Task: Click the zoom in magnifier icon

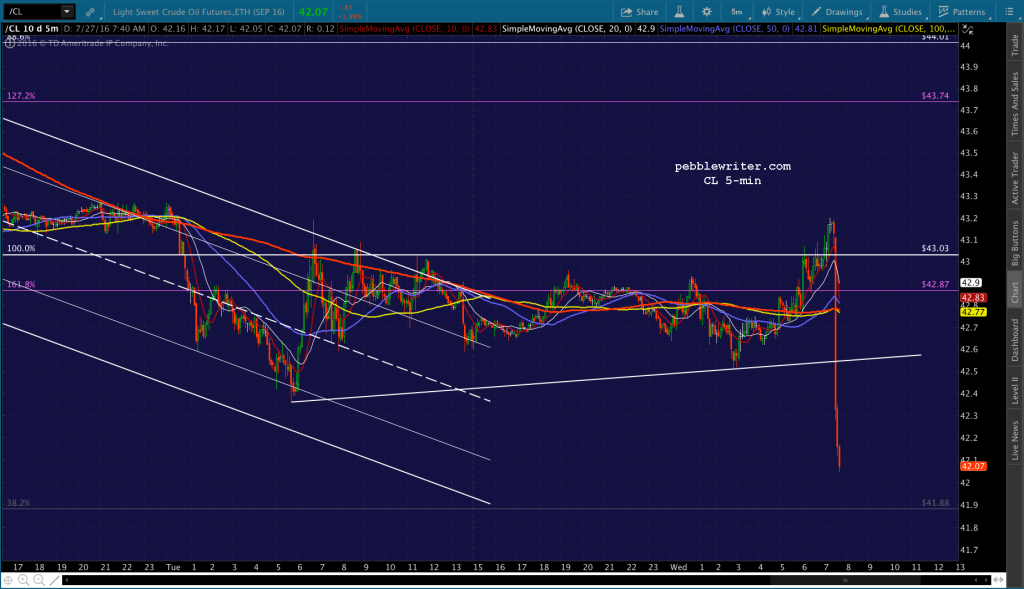Action: click(x=24, y=580)
